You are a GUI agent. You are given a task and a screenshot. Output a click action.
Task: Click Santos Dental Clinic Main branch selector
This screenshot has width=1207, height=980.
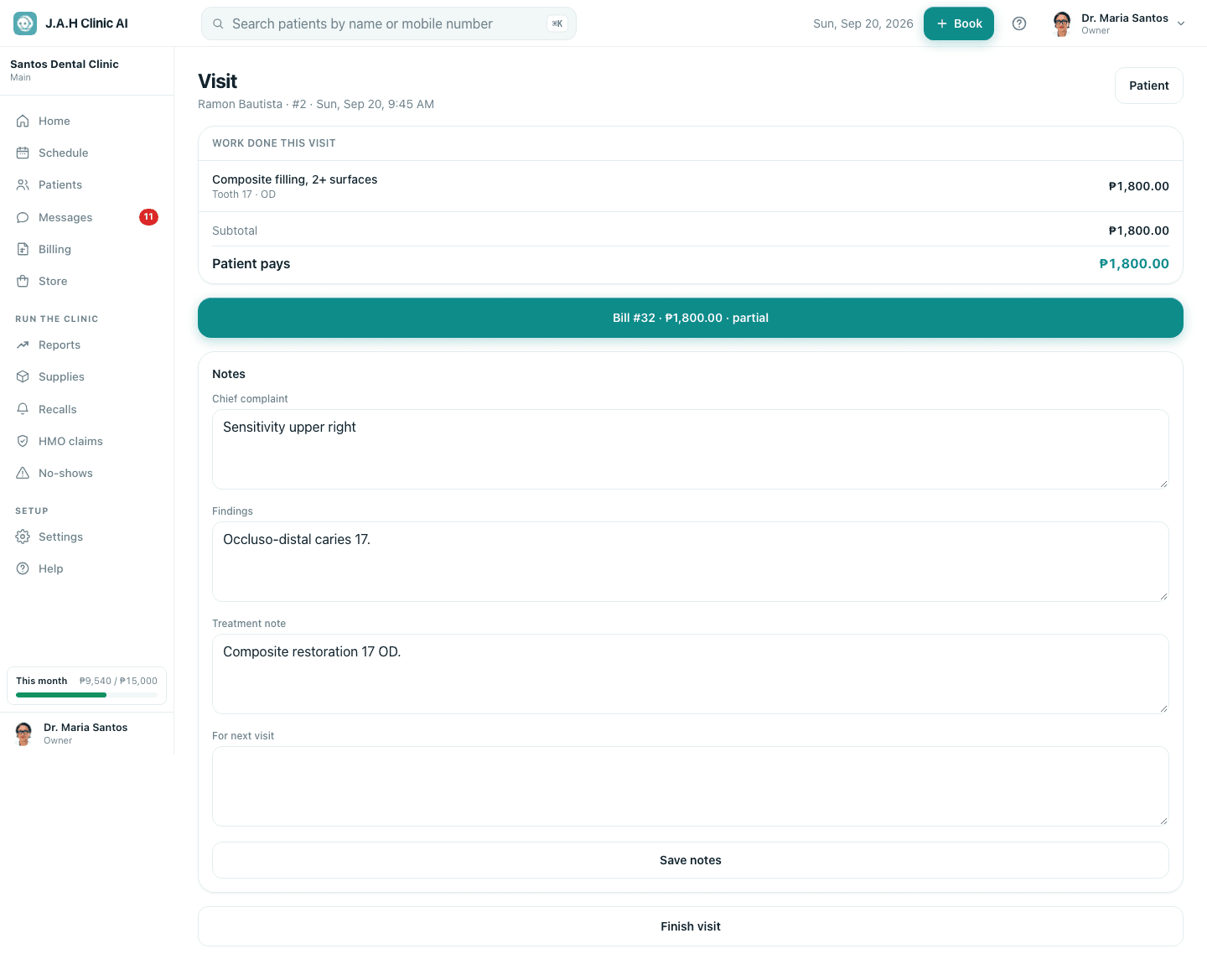87,70
